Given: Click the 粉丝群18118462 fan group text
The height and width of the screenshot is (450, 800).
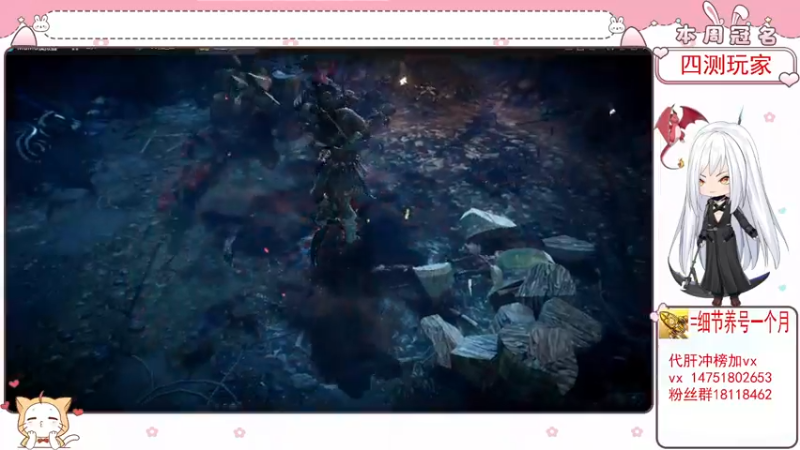Looking at the screenshot, I should point(720,394).
